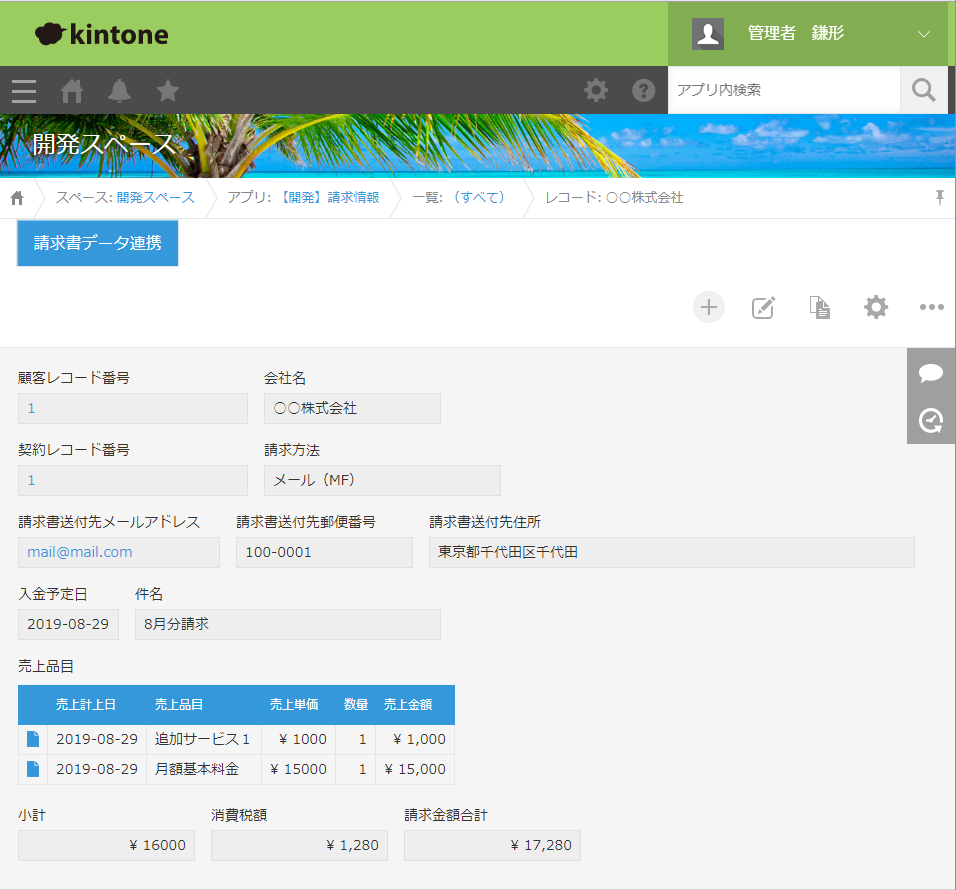Open contract record number 1 link

pos(31,480)
